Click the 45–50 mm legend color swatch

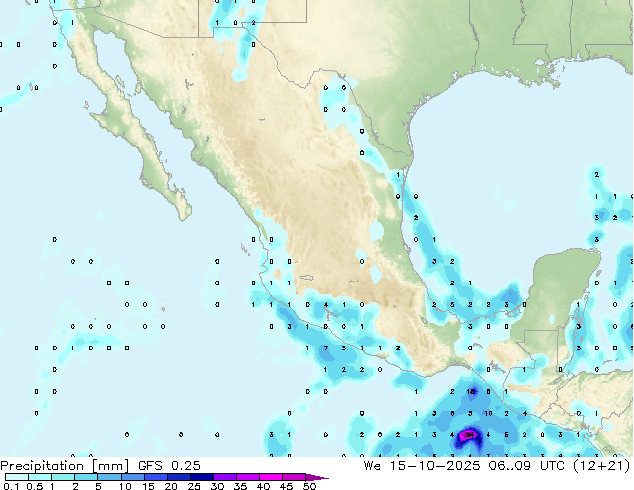pyautogui.click(x=294, y=477)
